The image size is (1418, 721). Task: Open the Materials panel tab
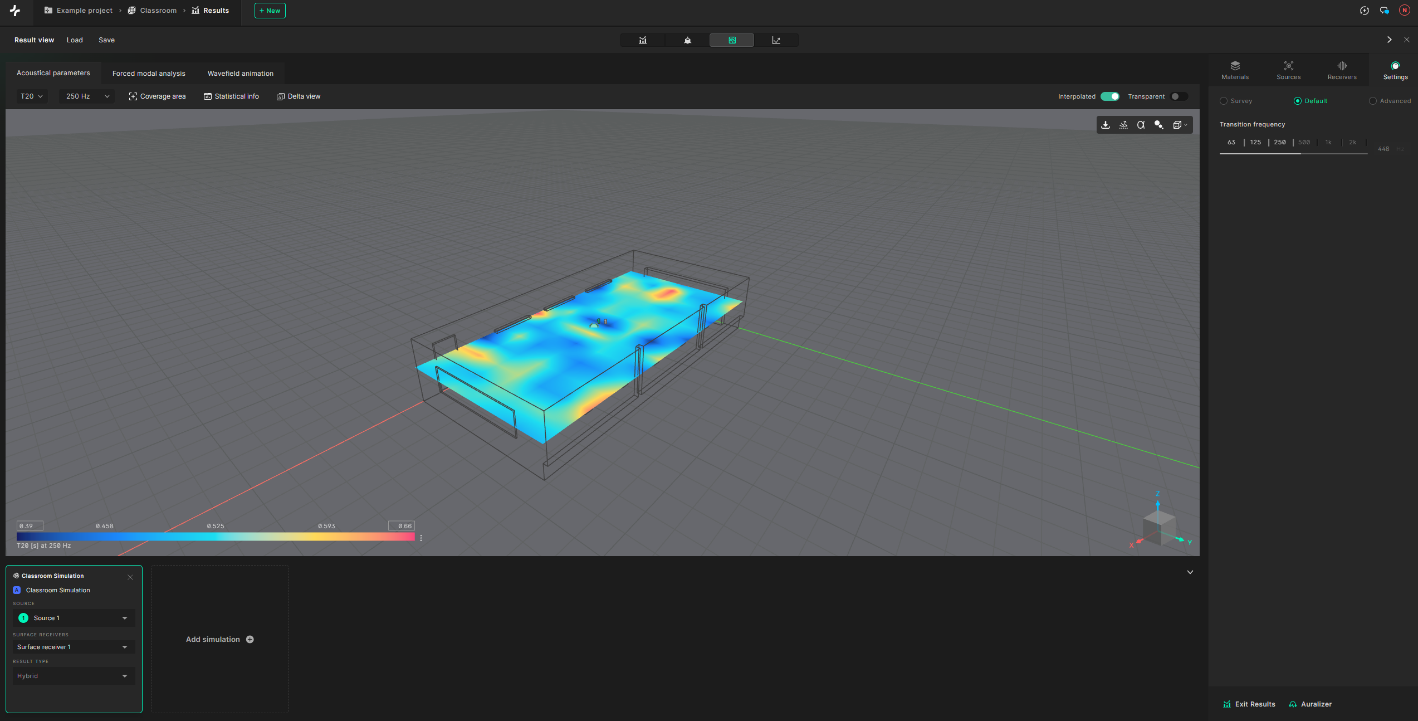[1235, 70]
